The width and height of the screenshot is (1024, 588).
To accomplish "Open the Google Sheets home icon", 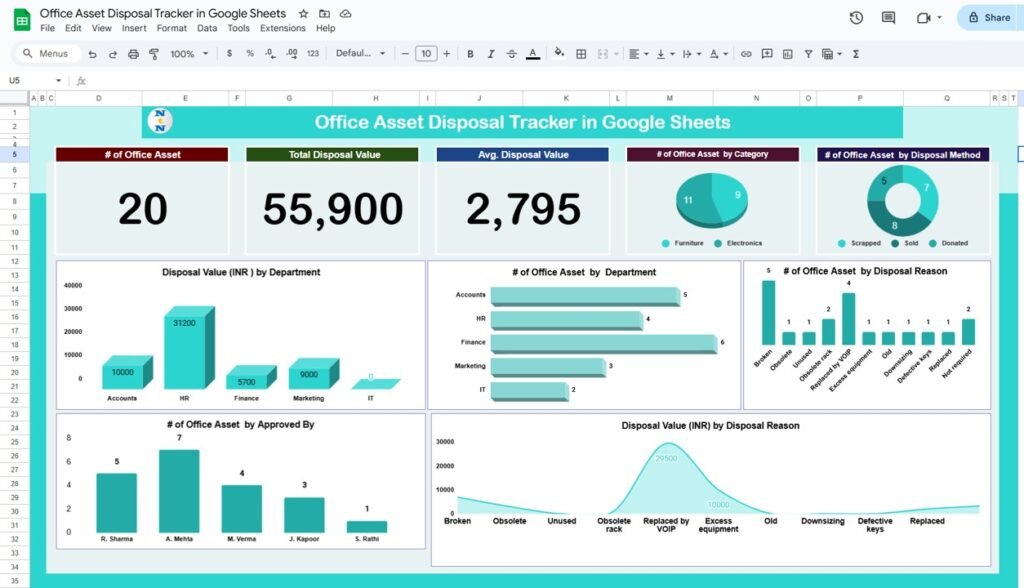I will coord(22,20).
